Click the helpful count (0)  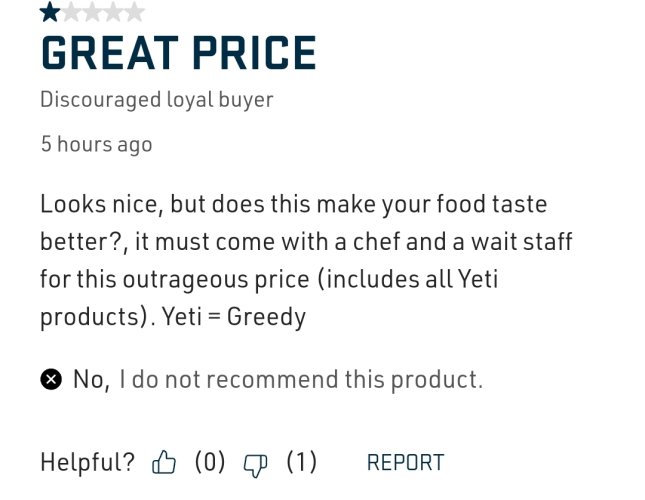[210, 462]
